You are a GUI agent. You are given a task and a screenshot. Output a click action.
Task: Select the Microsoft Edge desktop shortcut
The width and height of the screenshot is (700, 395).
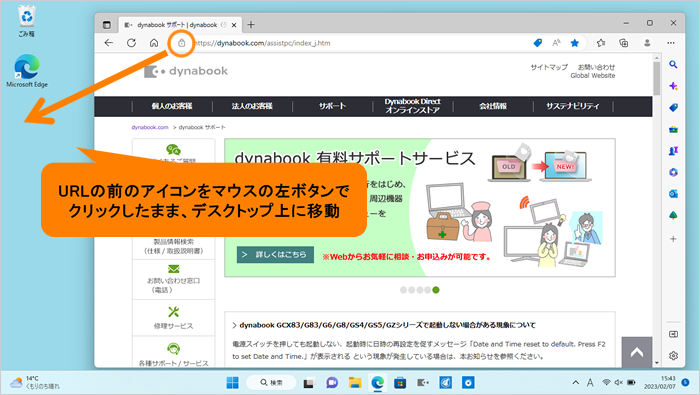click(27, 71)
